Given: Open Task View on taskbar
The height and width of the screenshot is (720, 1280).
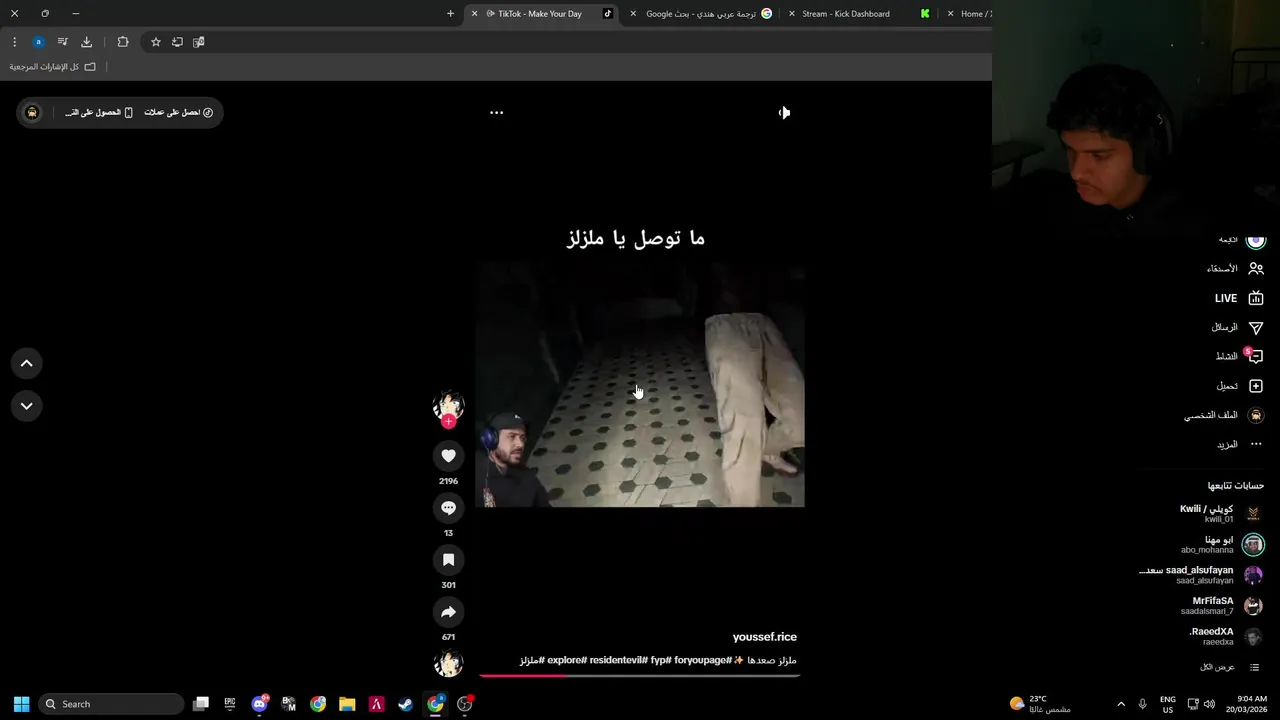Looking at the screenshot, I should click(x=201, y=704).
